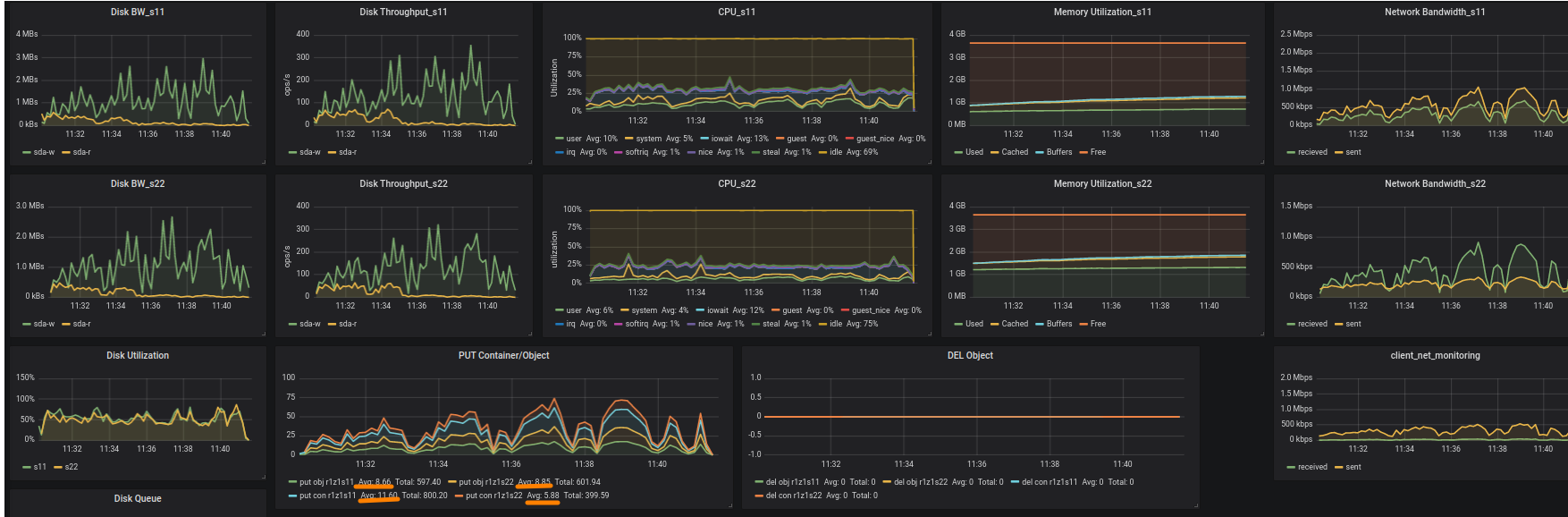
Task: Click green color swatch for sda-w in Disk BW_s22
Action: click(x=27, y=324)
